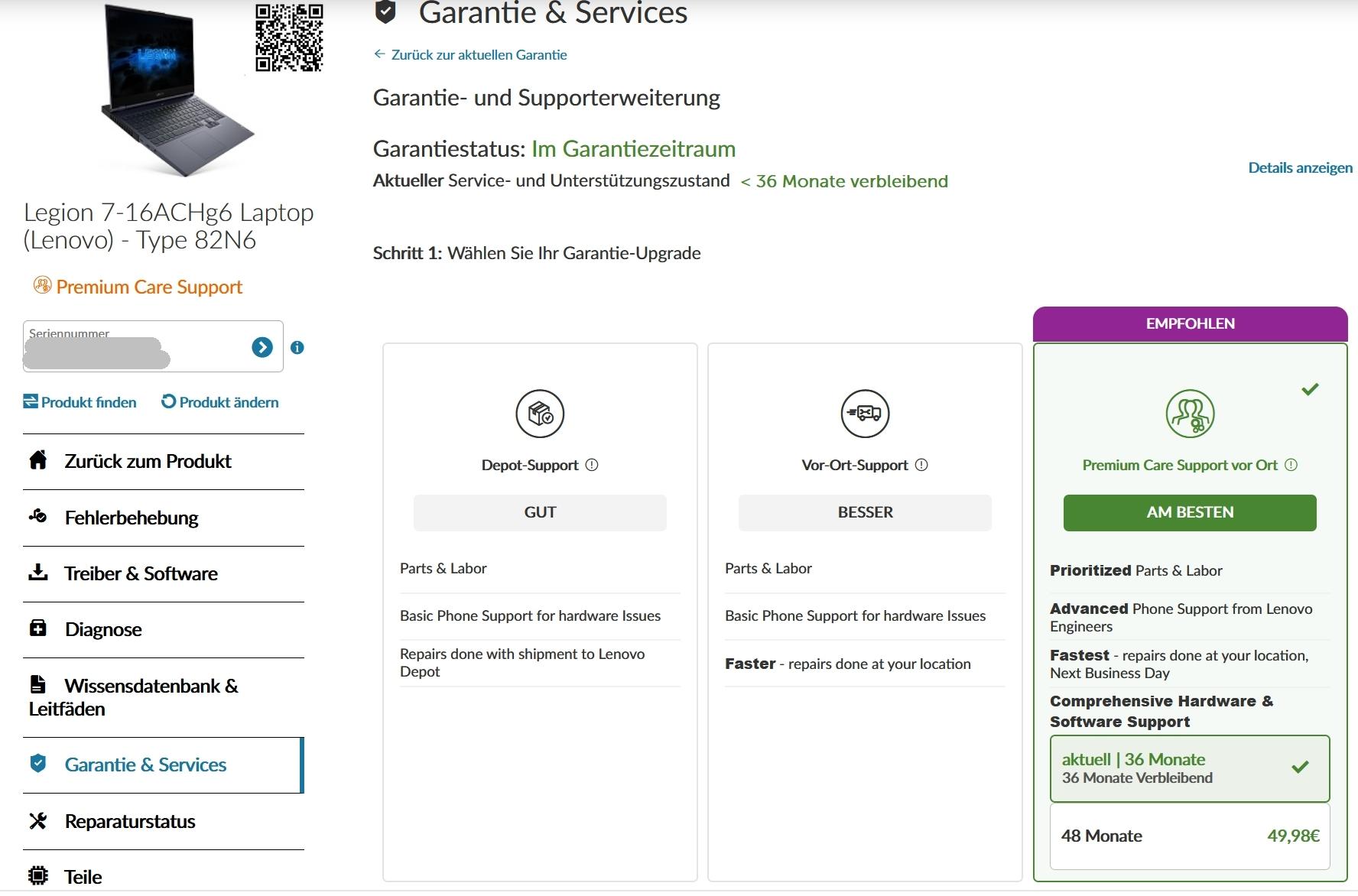Viewport: 1358px width, 896px height.
Task: Click 'Im Garantiezeitraum' status text
Action: (633, 149)
